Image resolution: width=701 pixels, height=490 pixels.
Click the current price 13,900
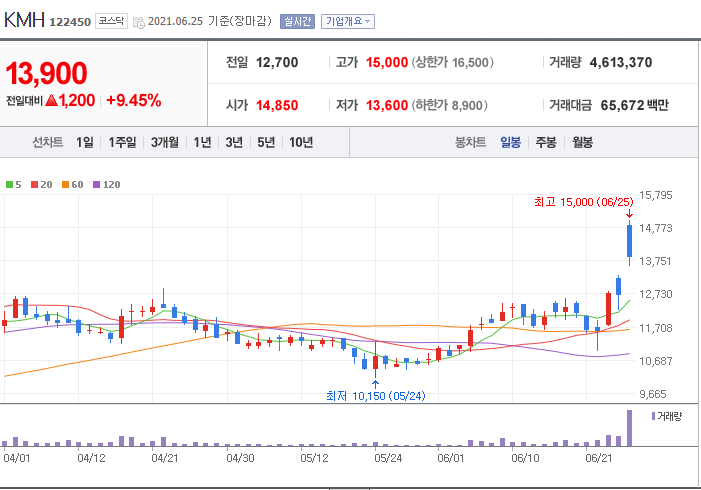point(46,73)
